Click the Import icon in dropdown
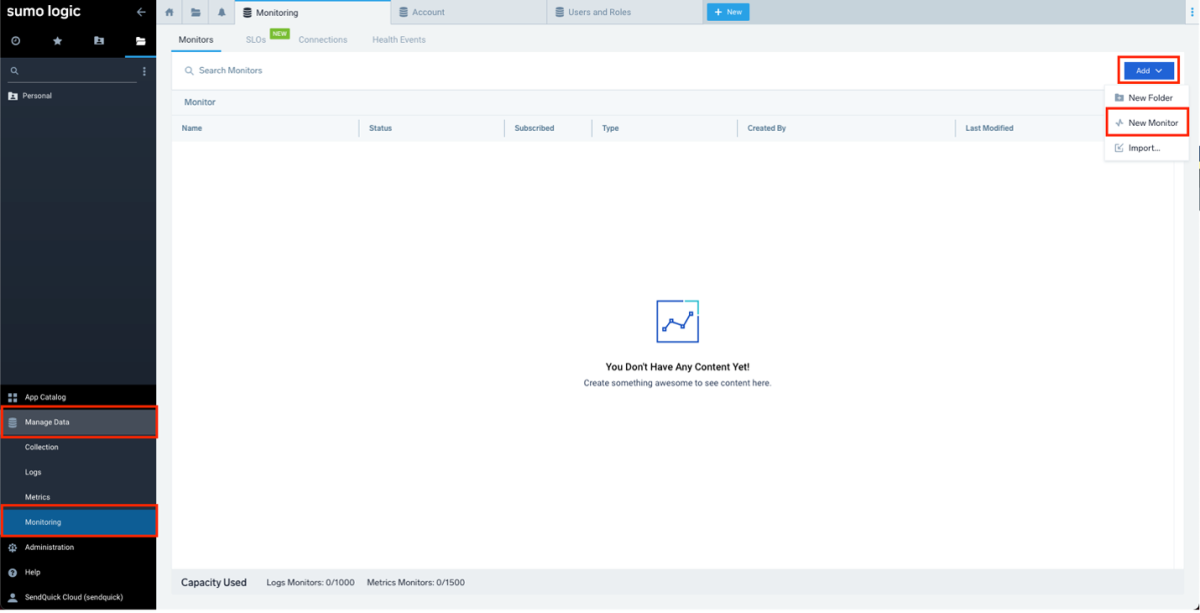This screenshot has width=1200, height=613. coord(1119,148)
